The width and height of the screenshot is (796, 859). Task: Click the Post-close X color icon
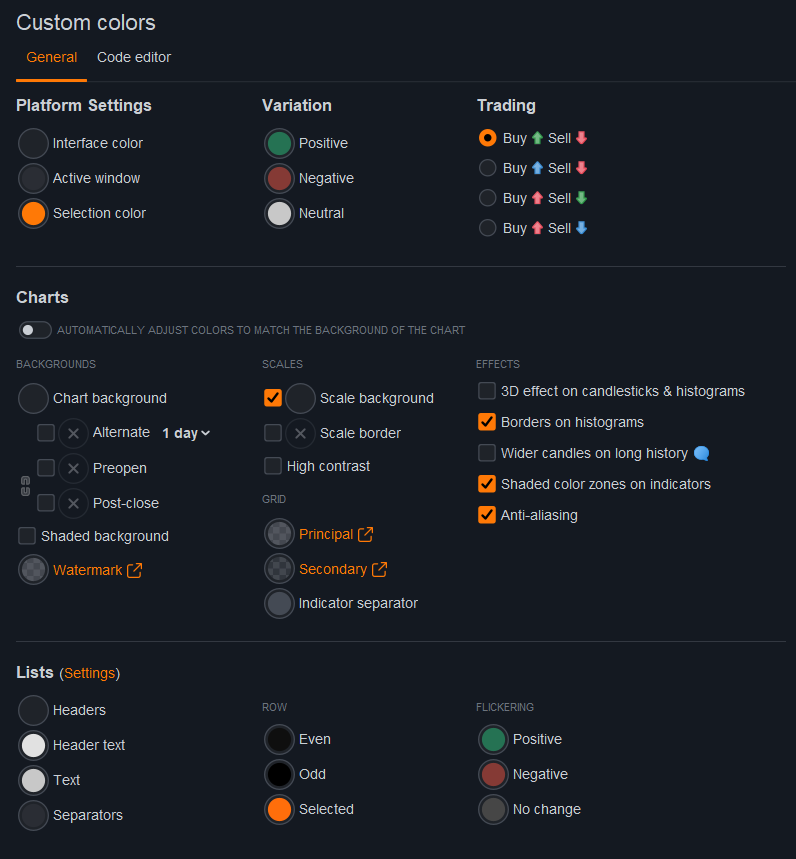[73, 503]
